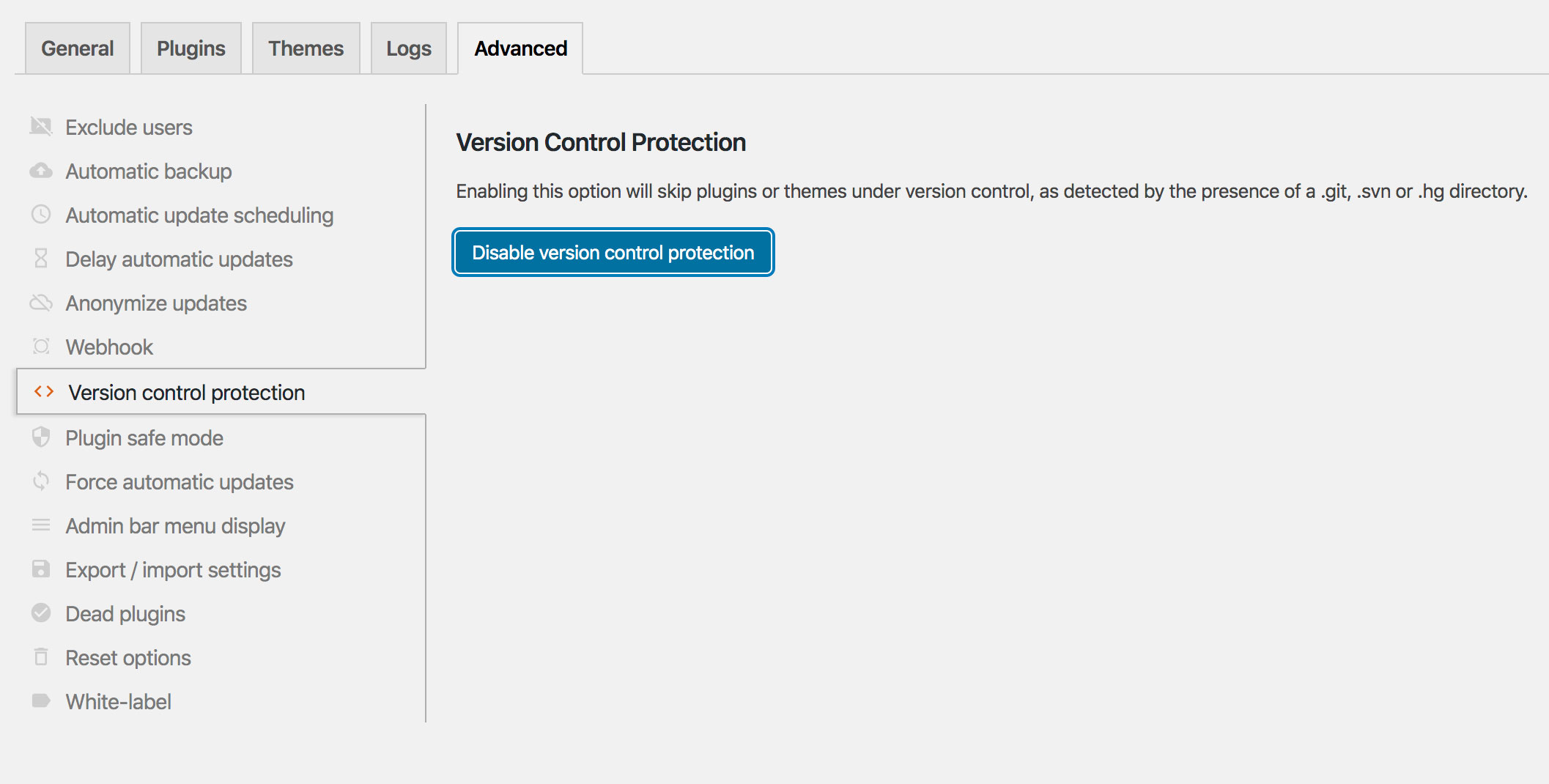Click the Webhook icon in sidebar
The image size is (1549, 784).
tap(41, 347)
